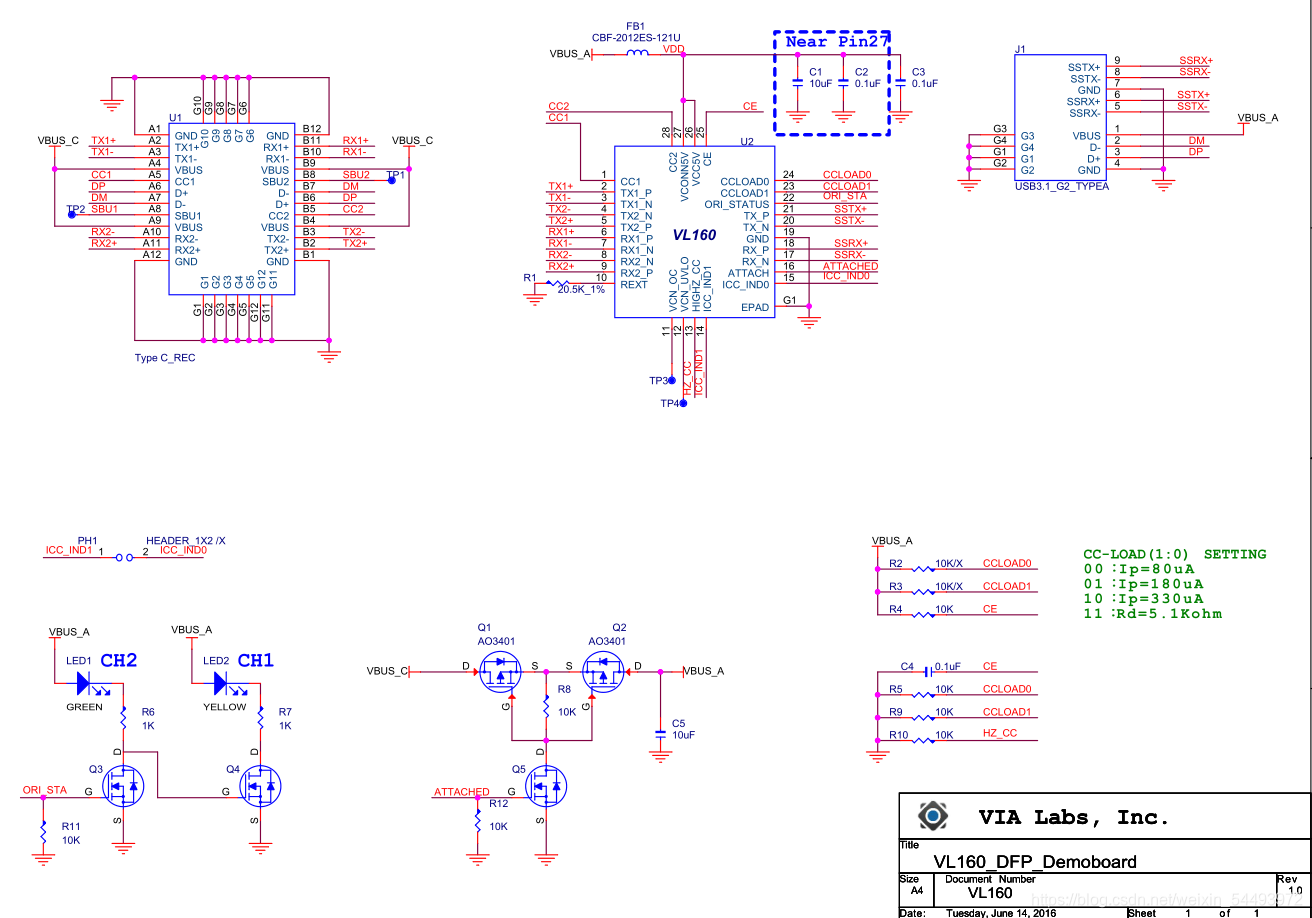Click the 'HEADER_1X2 /X' label

[186, 539]
